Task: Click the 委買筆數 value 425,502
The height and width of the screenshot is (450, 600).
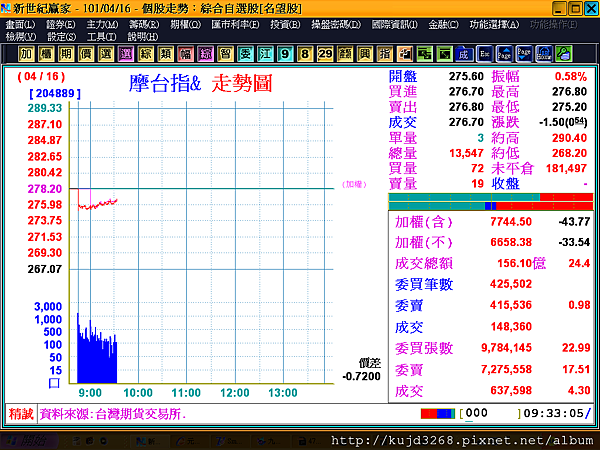Action: pyautogui.click(x=511, y=284)
